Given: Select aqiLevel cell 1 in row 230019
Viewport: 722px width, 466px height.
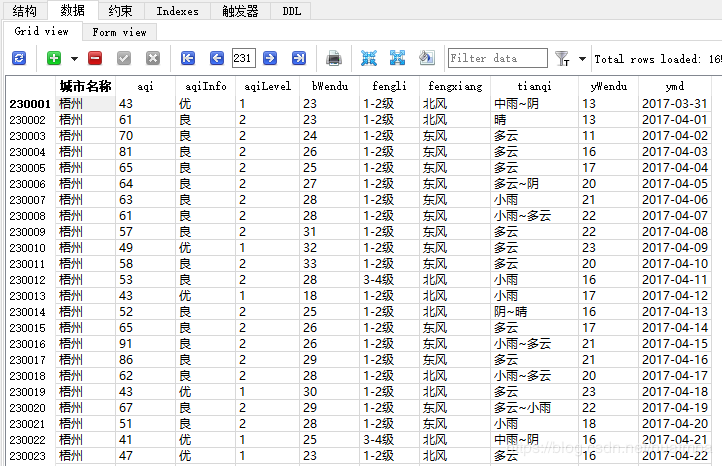Looking at the screenshot, I should (x=268, y=392).
